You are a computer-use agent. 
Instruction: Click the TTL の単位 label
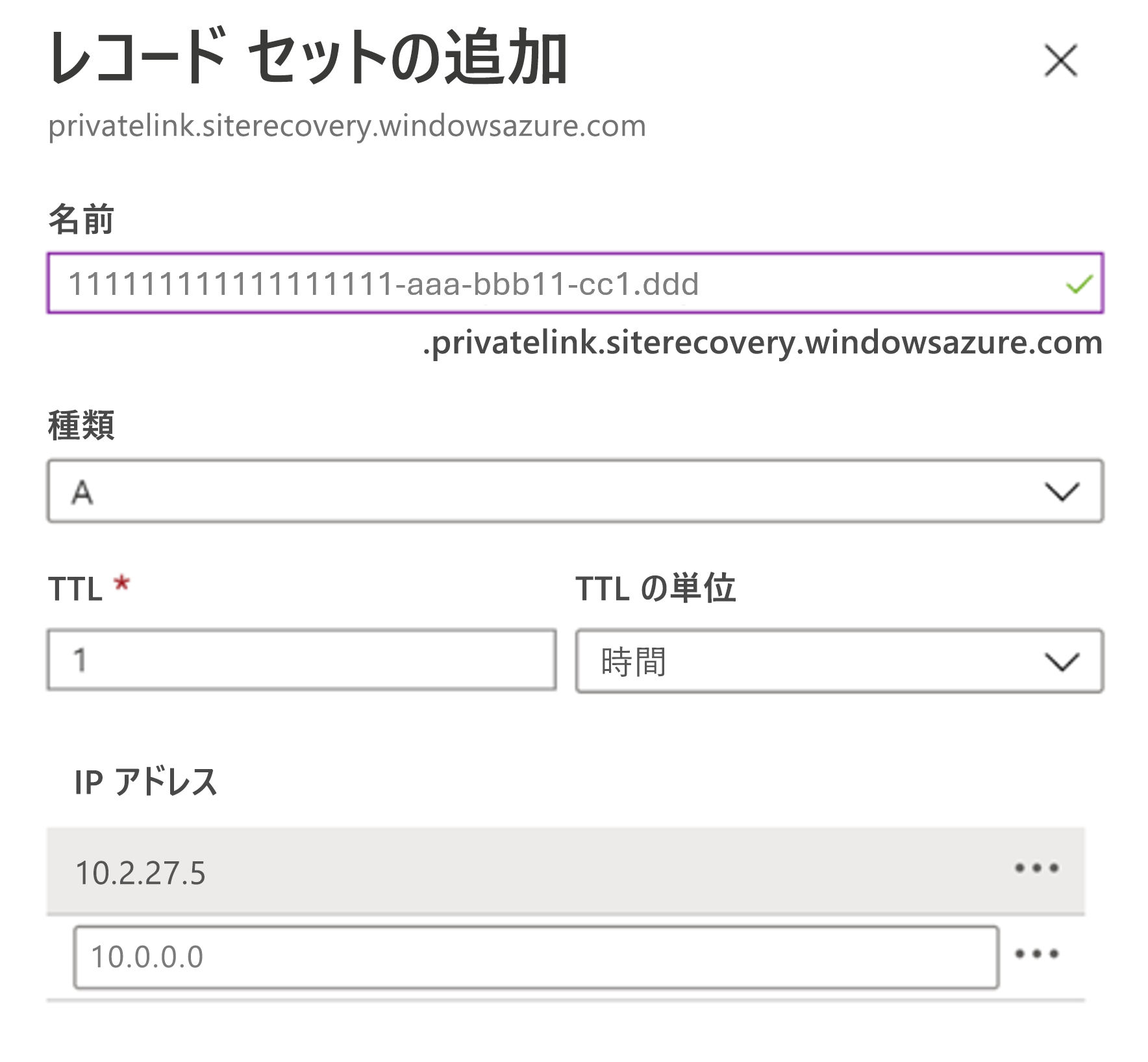click(656, 588)
